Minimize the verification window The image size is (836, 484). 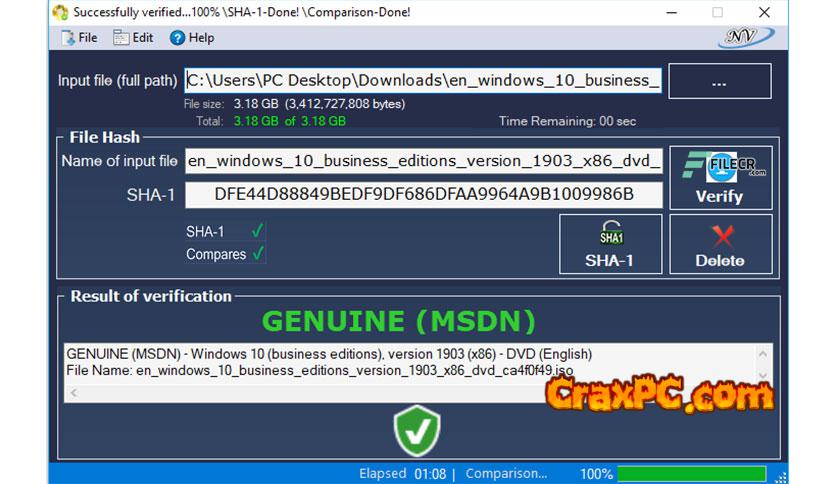tap(672, 12)
